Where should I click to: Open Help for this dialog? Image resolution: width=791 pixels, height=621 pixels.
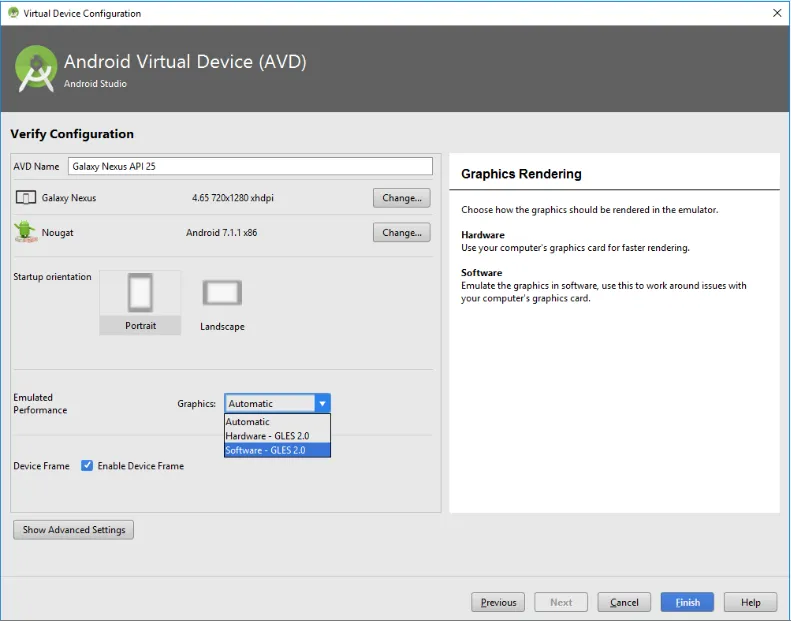(x=750, y=602)
